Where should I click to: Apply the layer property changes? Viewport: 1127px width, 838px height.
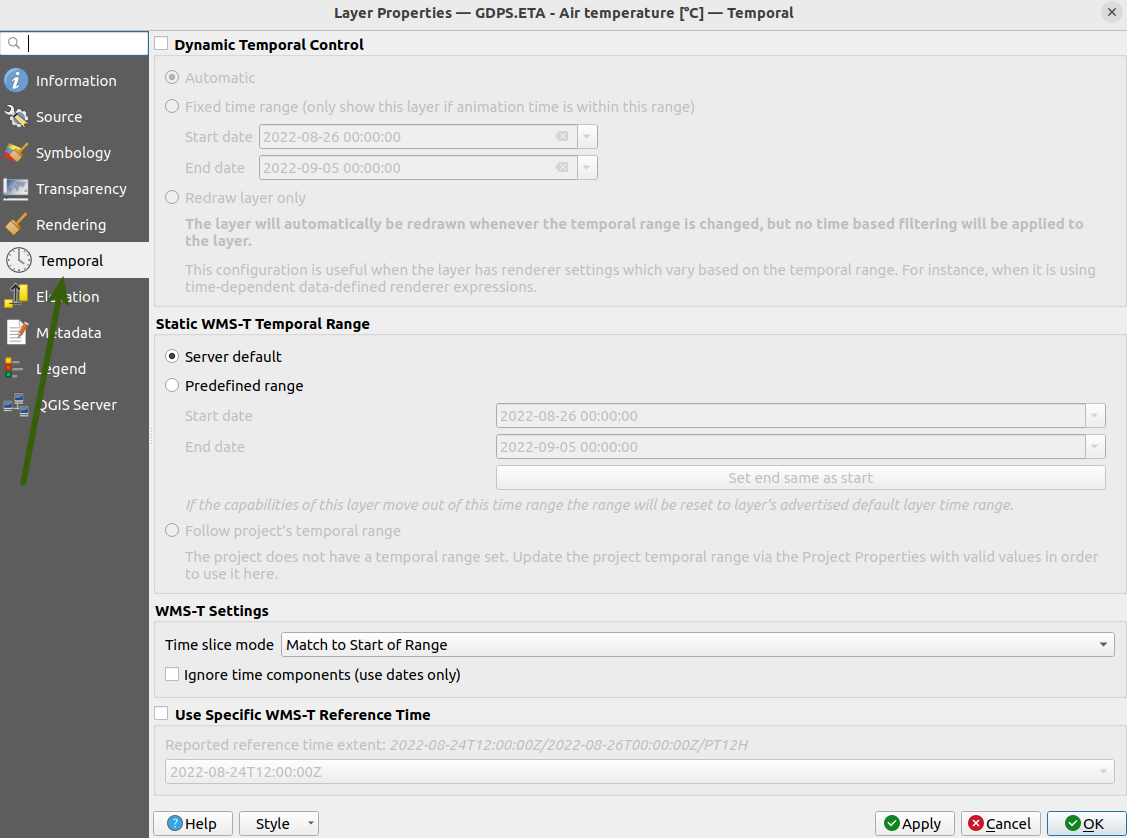913,823
